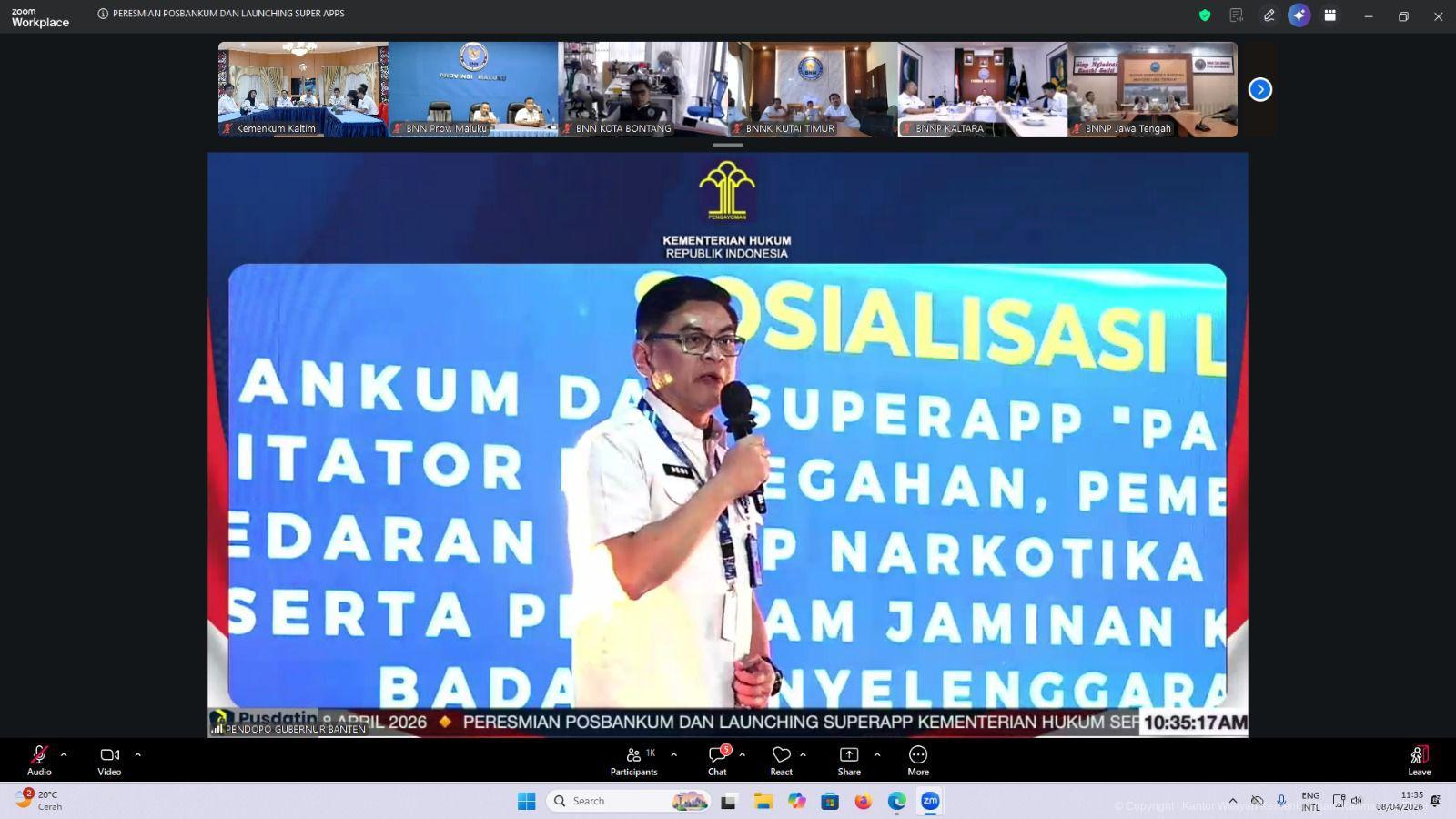1456x819 pixels.
Task: Toggle closed captions
Action: 1236,15
